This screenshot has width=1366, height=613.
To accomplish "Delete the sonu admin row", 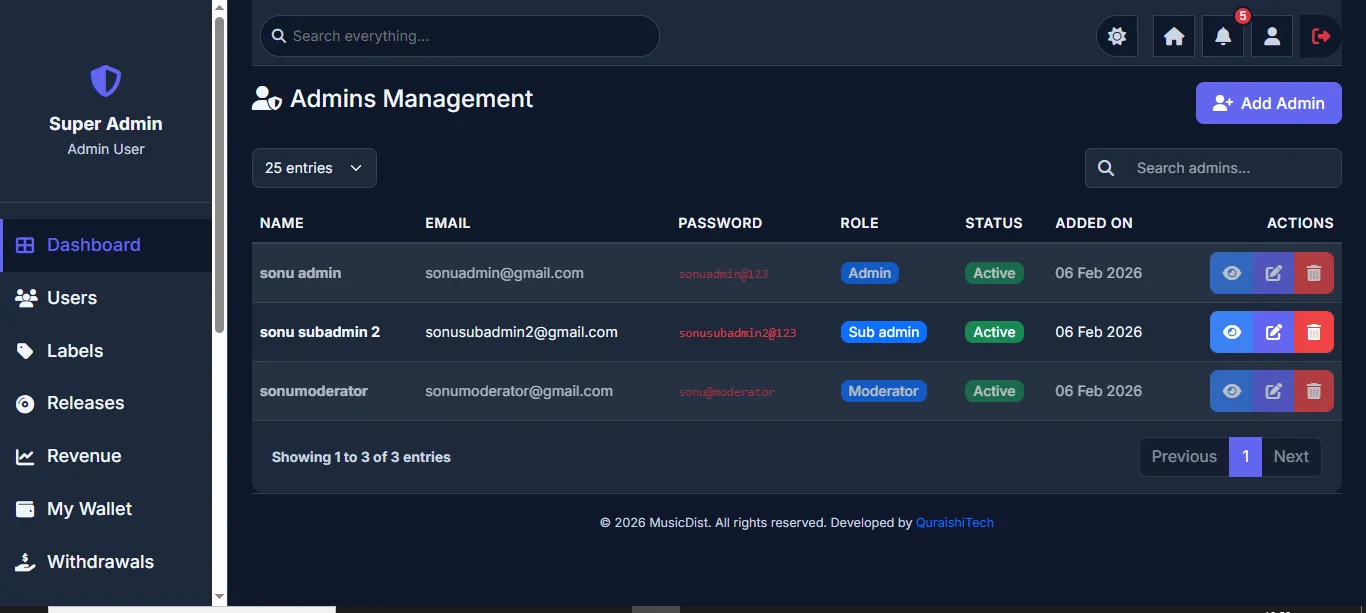I will tap(1314, 273).
